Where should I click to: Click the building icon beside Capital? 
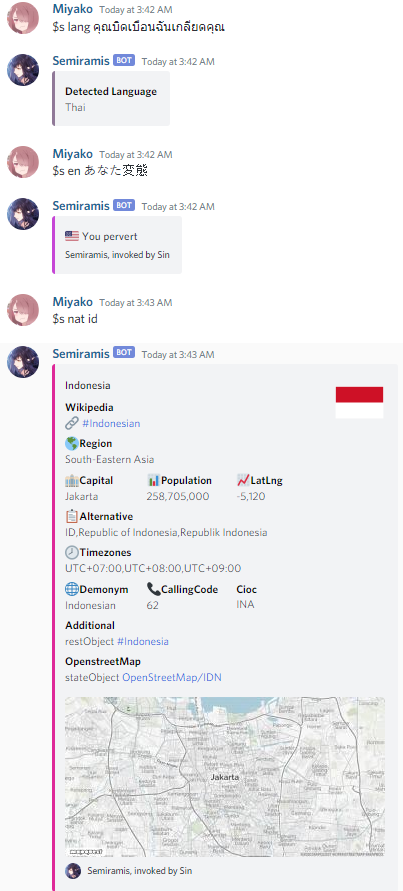click(x=72, y=480)
